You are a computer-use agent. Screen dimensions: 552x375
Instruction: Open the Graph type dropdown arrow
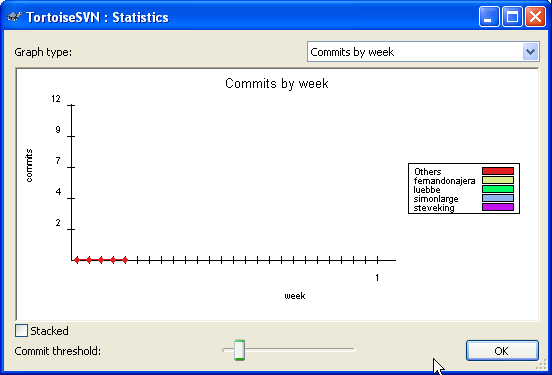coord(531,52)
